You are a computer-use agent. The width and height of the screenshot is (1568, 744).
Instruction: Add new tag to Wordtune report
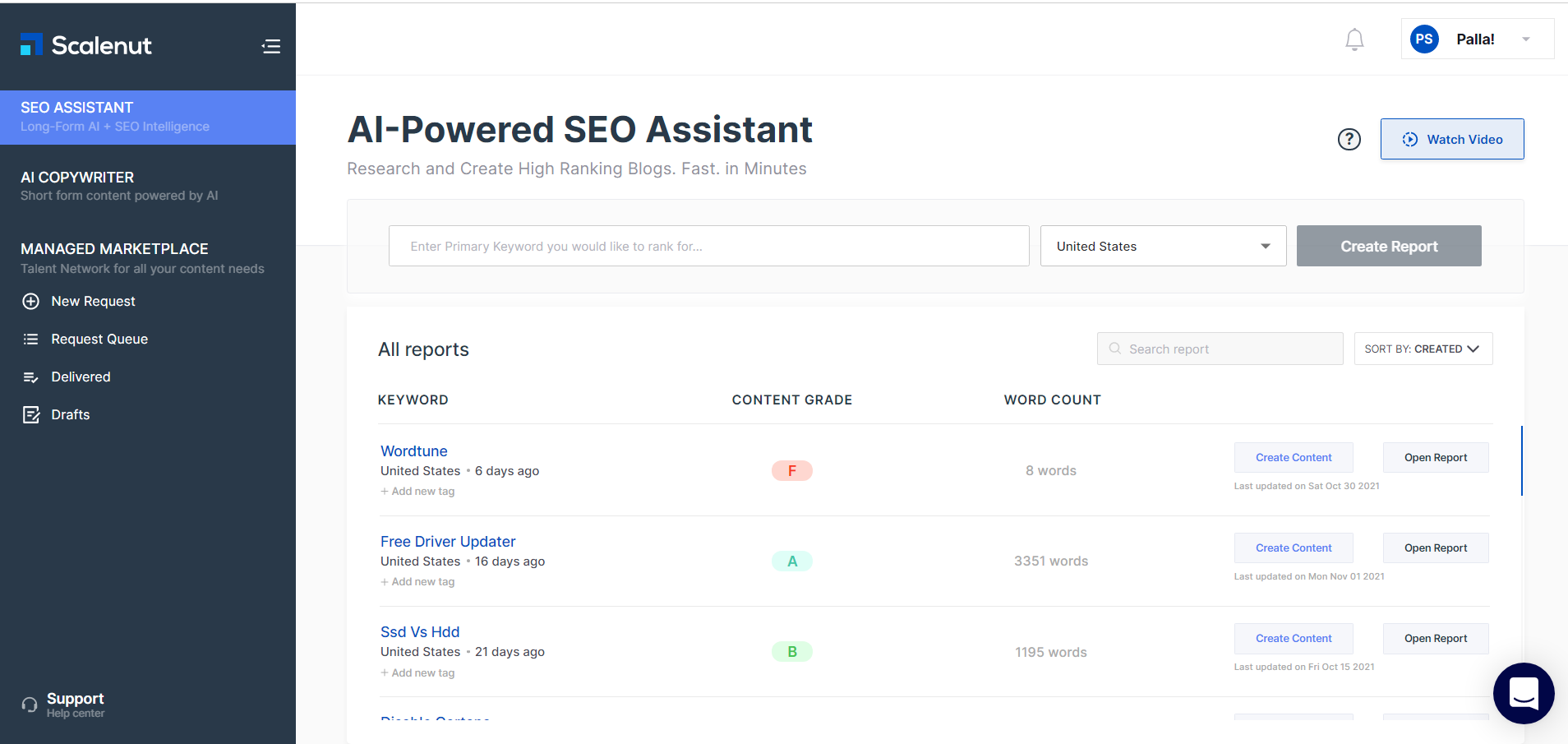point(417,491)
